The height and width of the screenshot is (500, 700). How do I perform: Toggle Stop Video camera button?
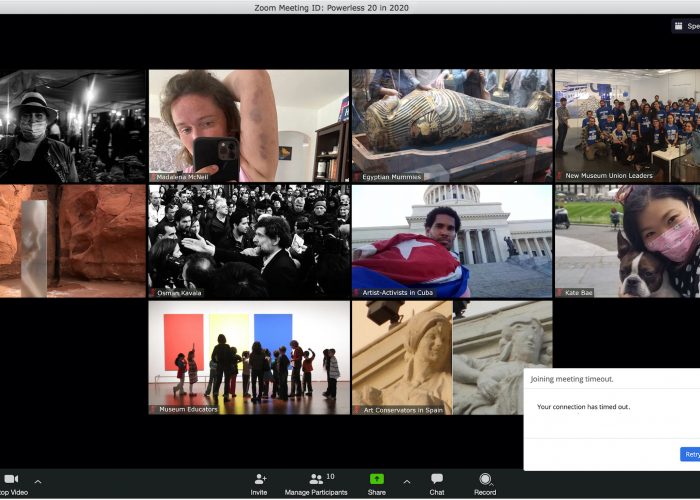click(11, 479)
